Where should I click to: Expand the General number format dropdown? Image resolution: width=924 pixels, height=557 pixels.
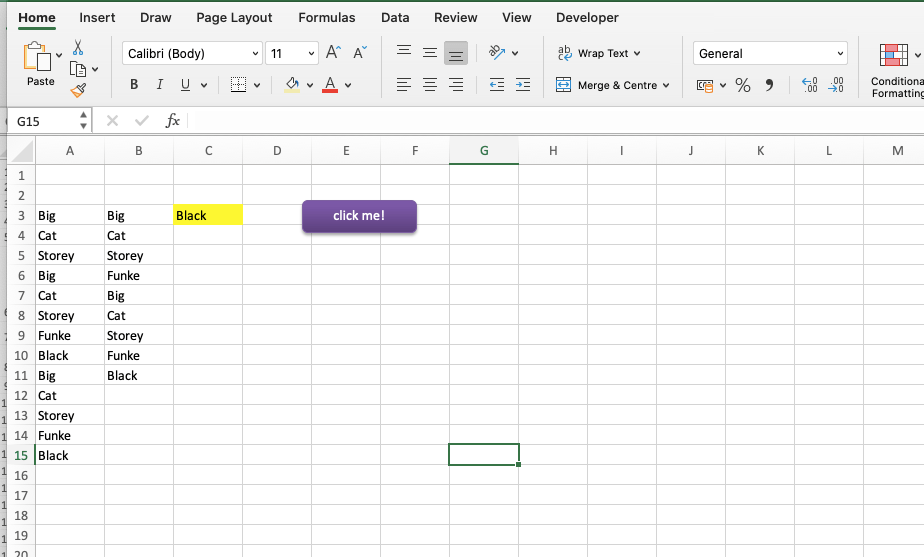click(x=770, y=53)
